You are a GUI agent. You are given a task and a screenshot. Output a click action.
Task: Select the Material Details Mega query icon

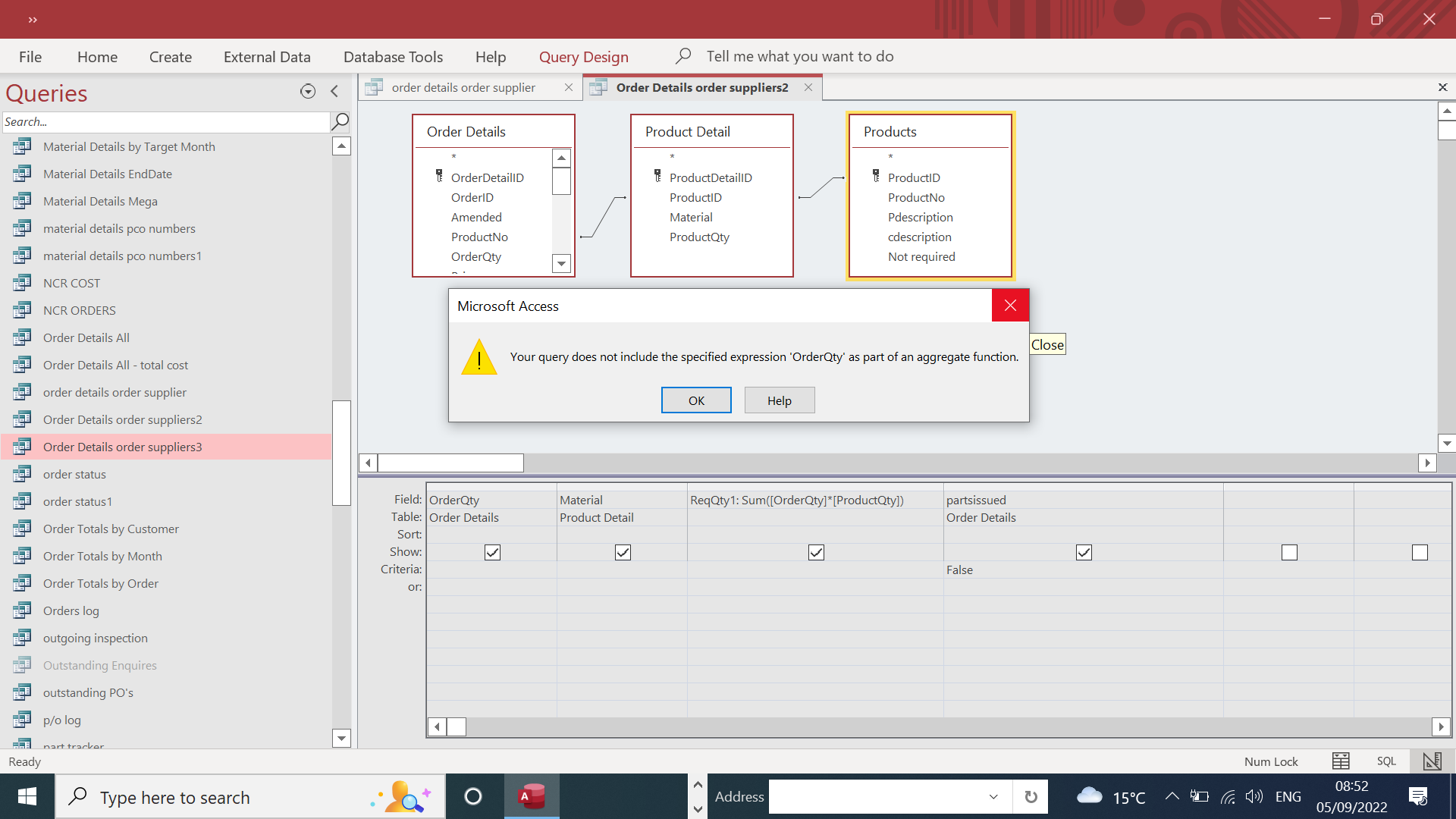[22, 201]
